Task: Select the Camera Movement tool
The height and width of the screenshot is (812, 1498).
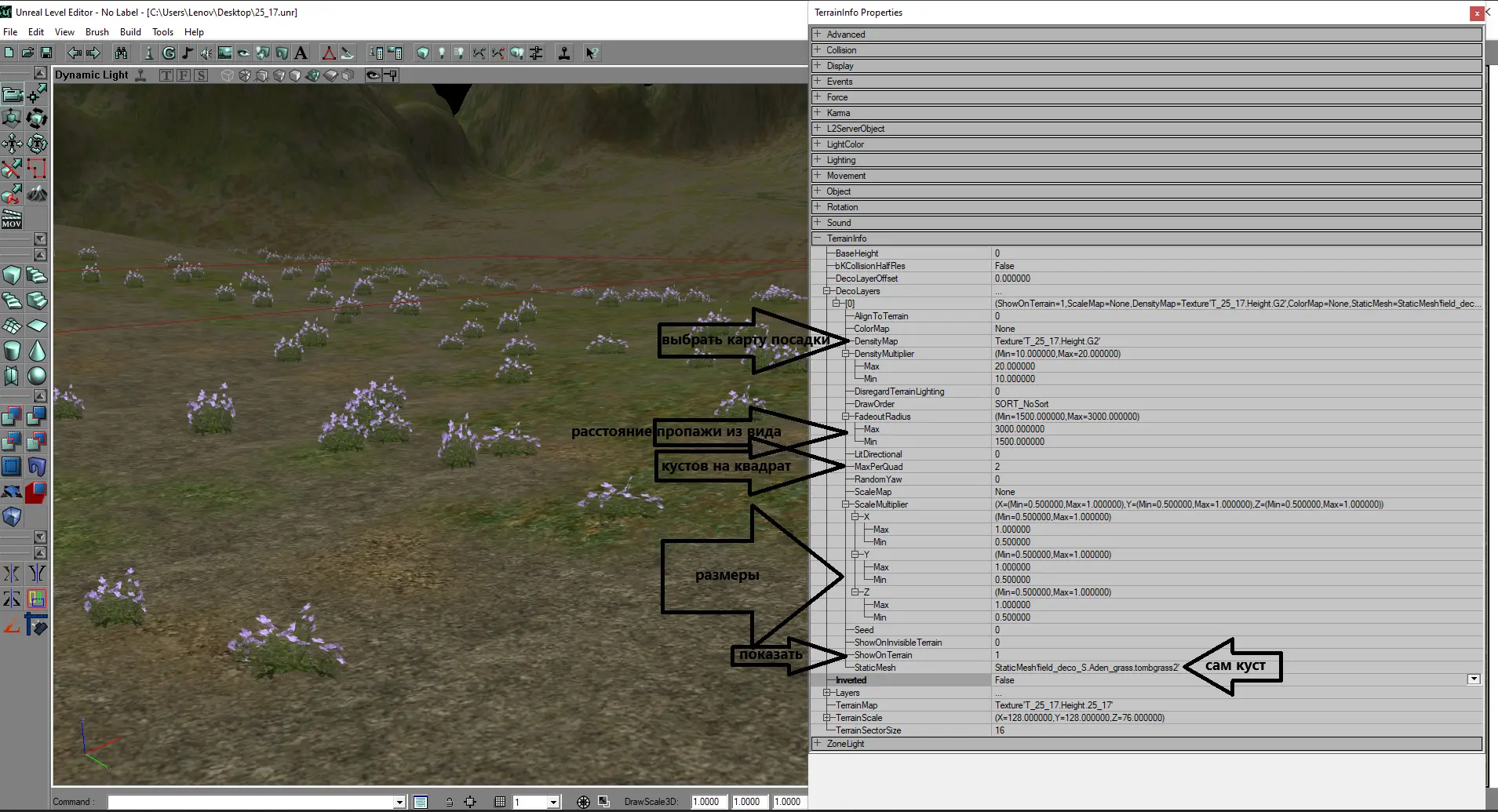Action: pos(12,94)
